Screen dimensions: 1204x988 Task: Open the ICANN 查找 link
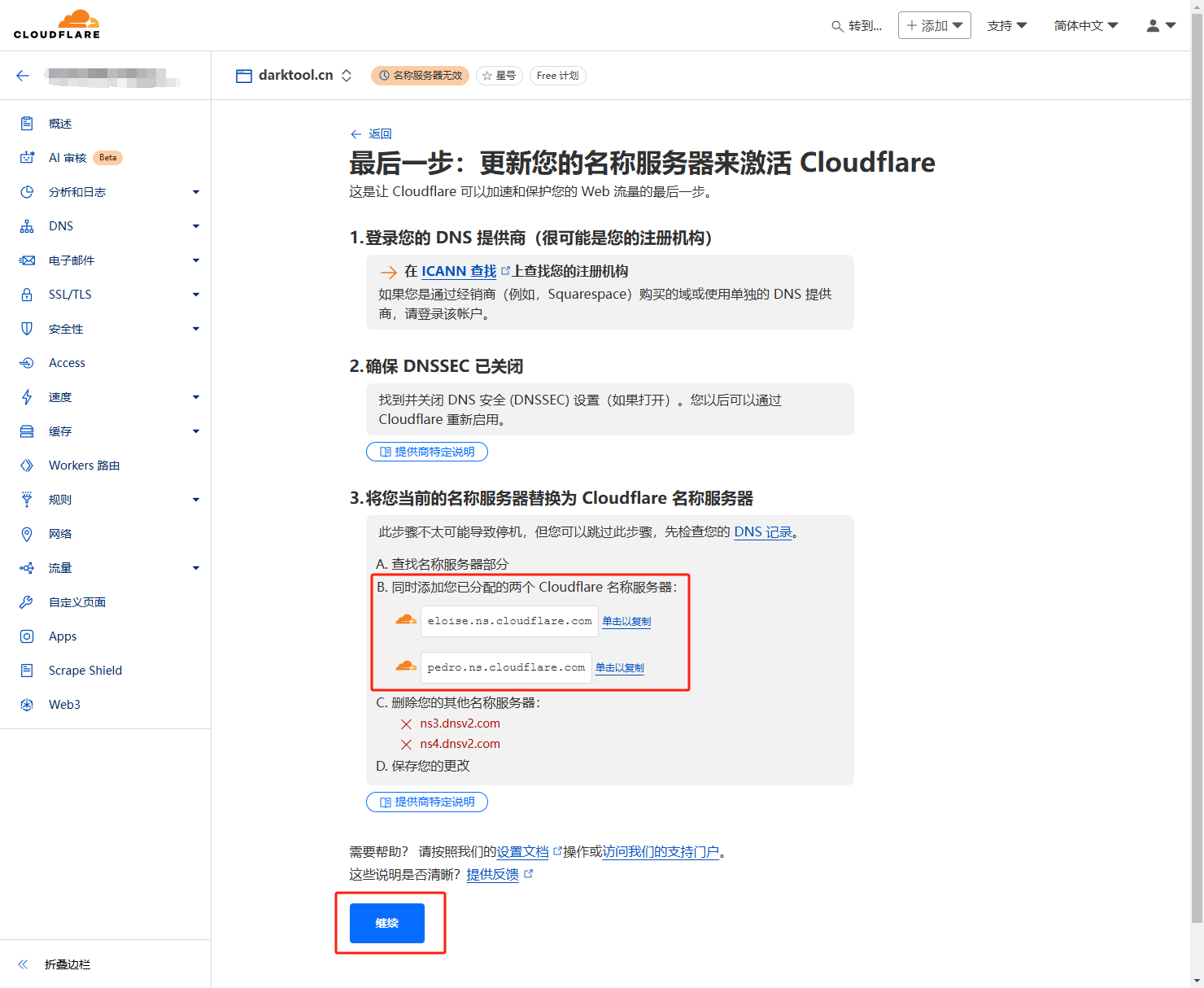click(459, 271)
